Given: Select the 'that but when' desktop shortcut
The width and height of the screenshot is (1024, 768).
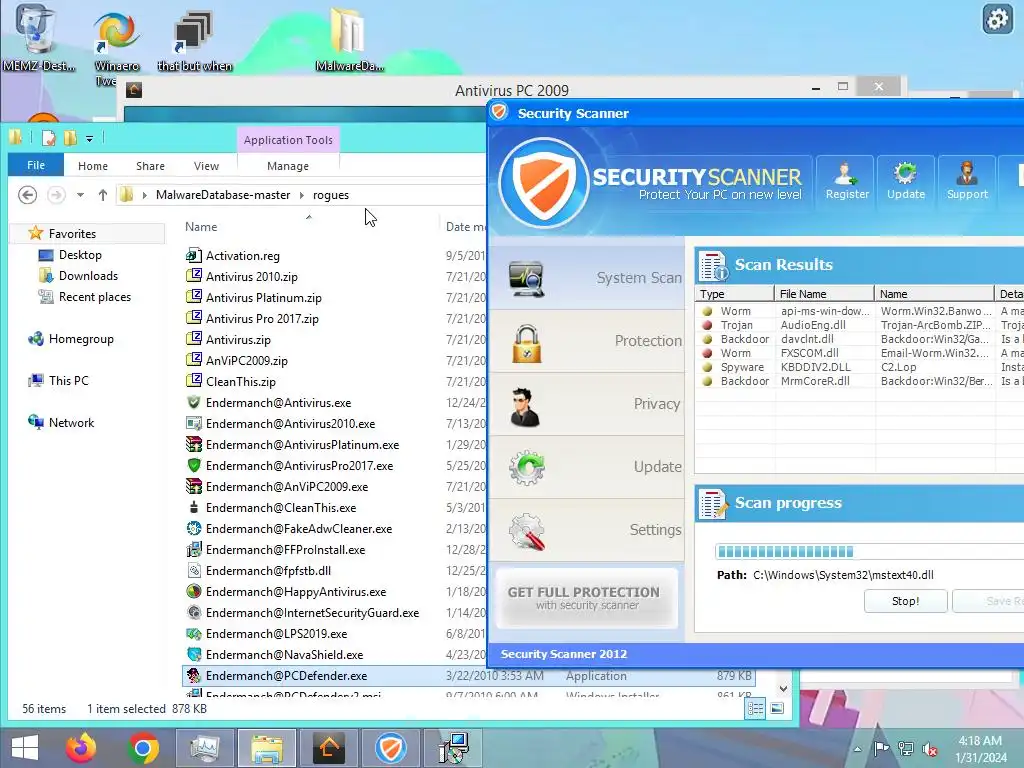Looking at the screenshot, I should point(194,40).
